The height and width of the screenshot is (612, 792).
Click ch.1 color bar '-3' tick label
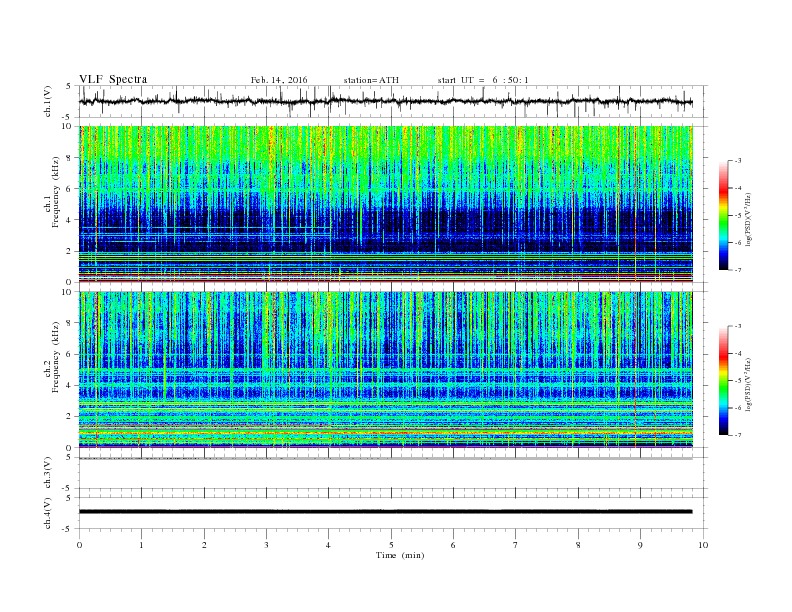[x=738, y=161]
